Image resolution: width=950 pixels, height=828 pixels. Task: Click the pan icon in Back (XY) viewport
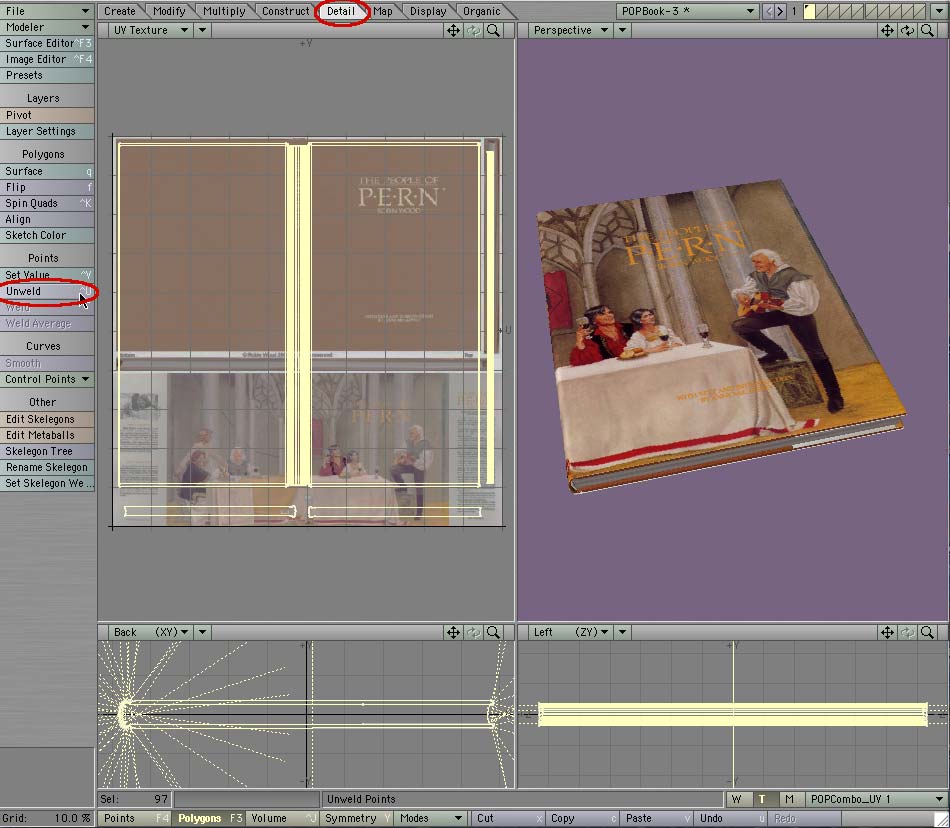(453, 632)
